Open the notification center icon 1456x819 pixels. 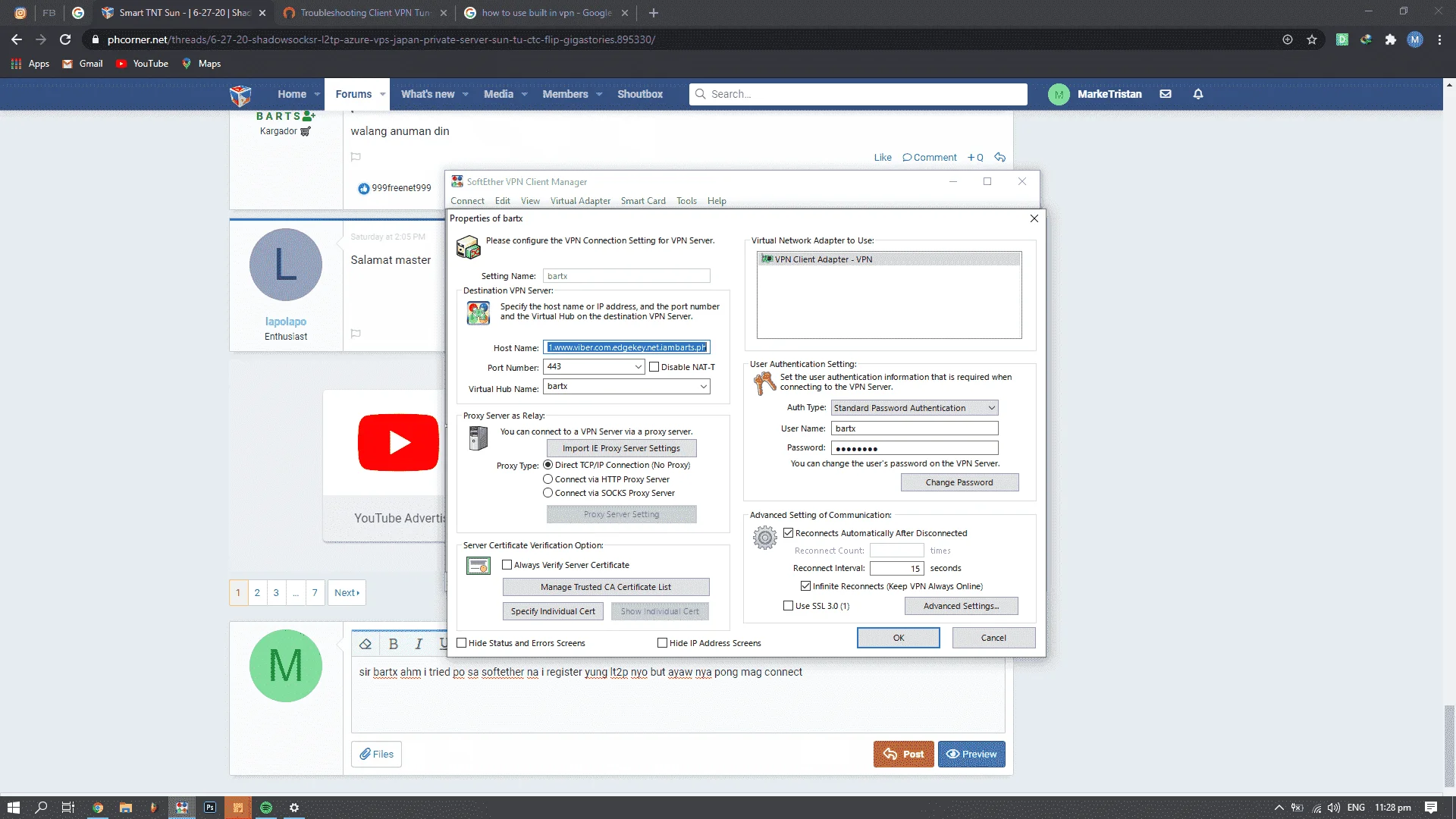[1431, 808]
